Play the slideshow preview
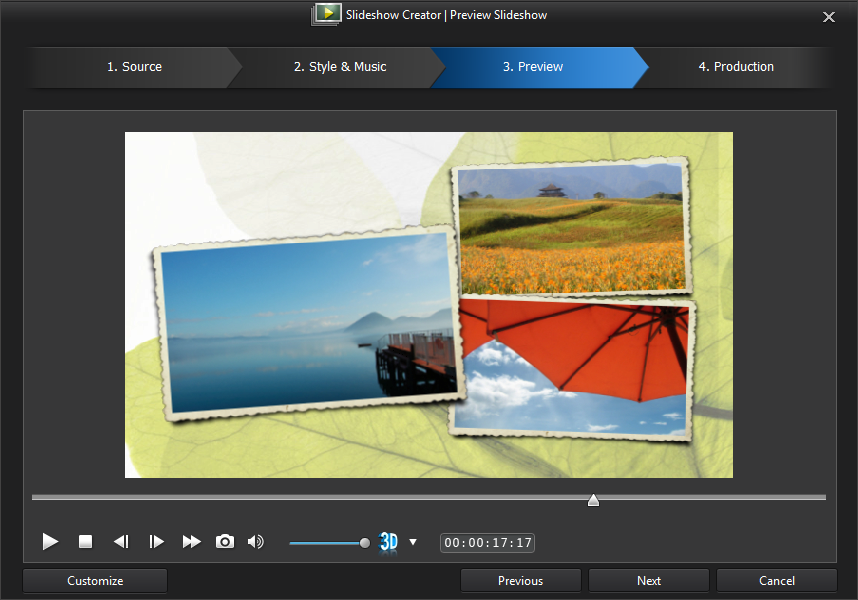This screenshot has width=858, height=600. click(50, 541)
